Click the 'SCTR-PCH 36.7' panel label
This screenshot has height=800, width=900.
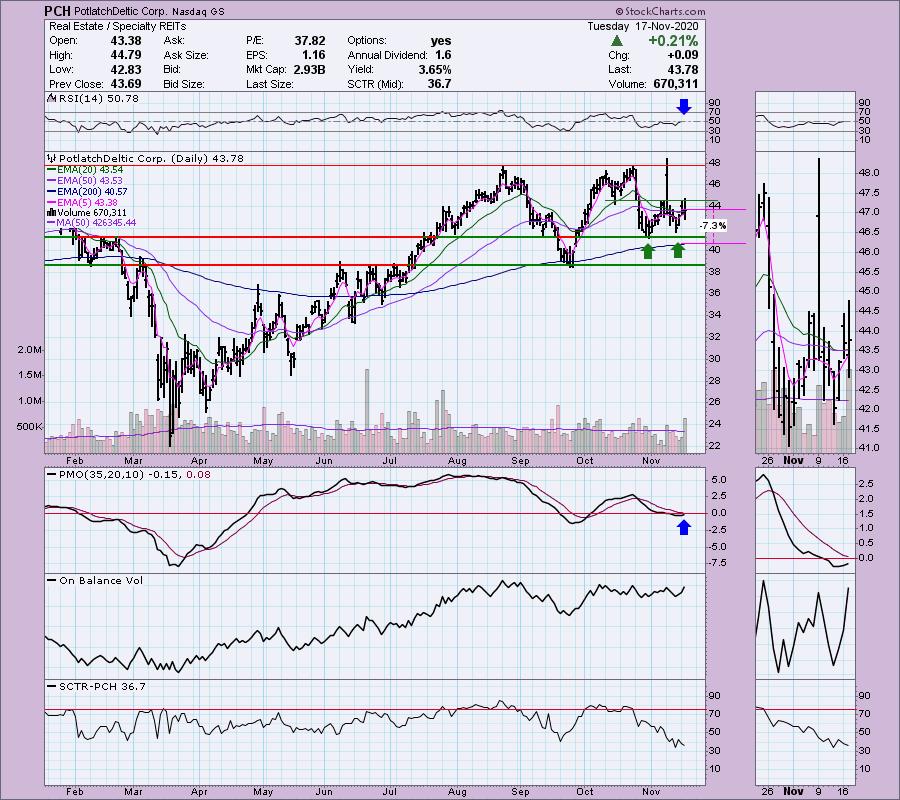pos(102,686)
